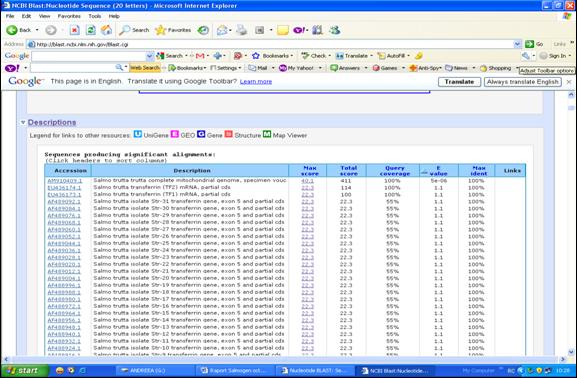Stop loading with the red X icon
Screen dimensions: 577x378
tap(75, 30)
